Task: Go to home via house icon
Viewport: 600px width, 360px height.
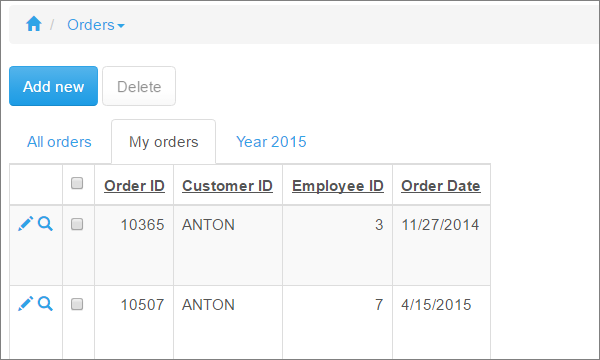Action: (x=34, y=24)
